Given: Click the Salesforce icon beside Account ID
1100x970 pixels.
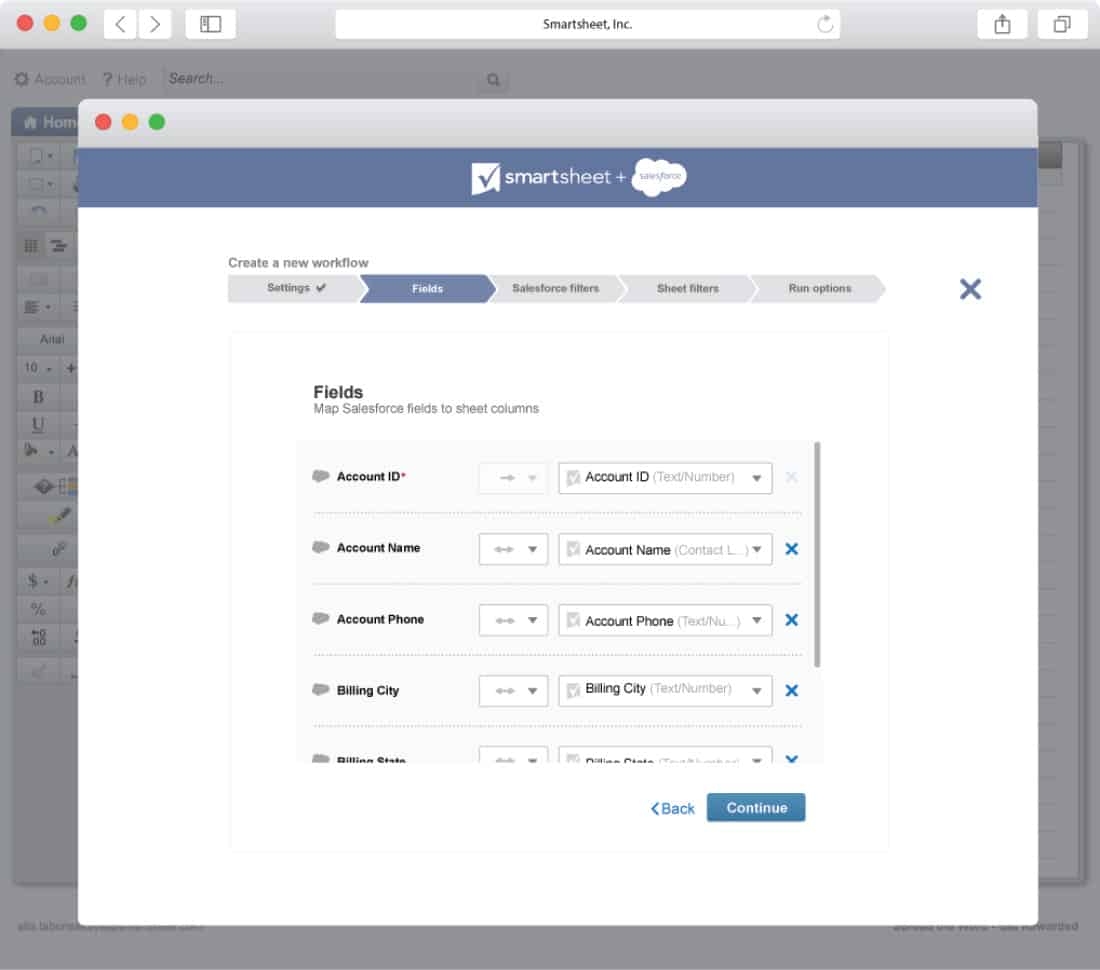Looking at the screenshot, I should click(321, 476).
